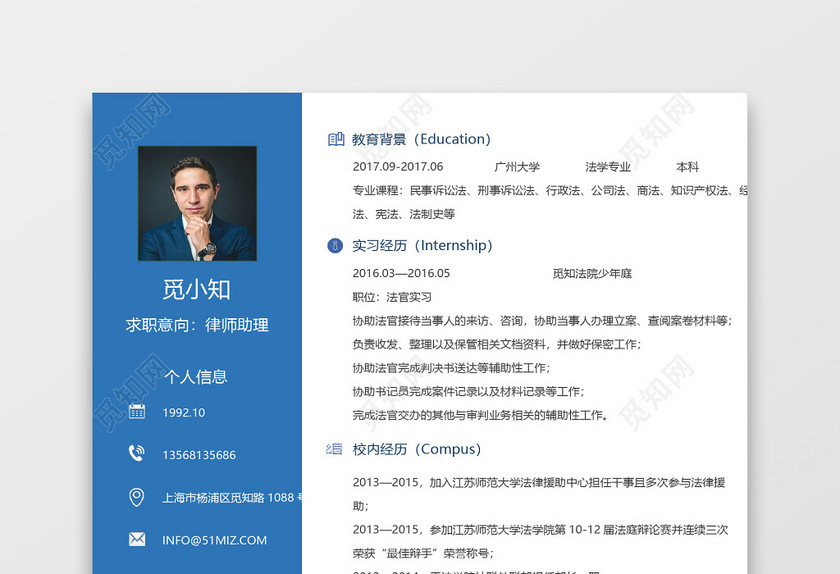Select the portrait photo on the resume
The image size is (840, 574).
(x=197, y=204)
